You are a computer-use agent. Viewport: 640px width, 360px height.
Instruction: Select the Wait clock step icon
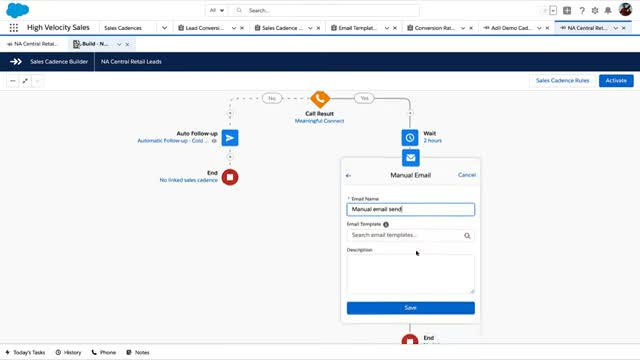(410, 138)
